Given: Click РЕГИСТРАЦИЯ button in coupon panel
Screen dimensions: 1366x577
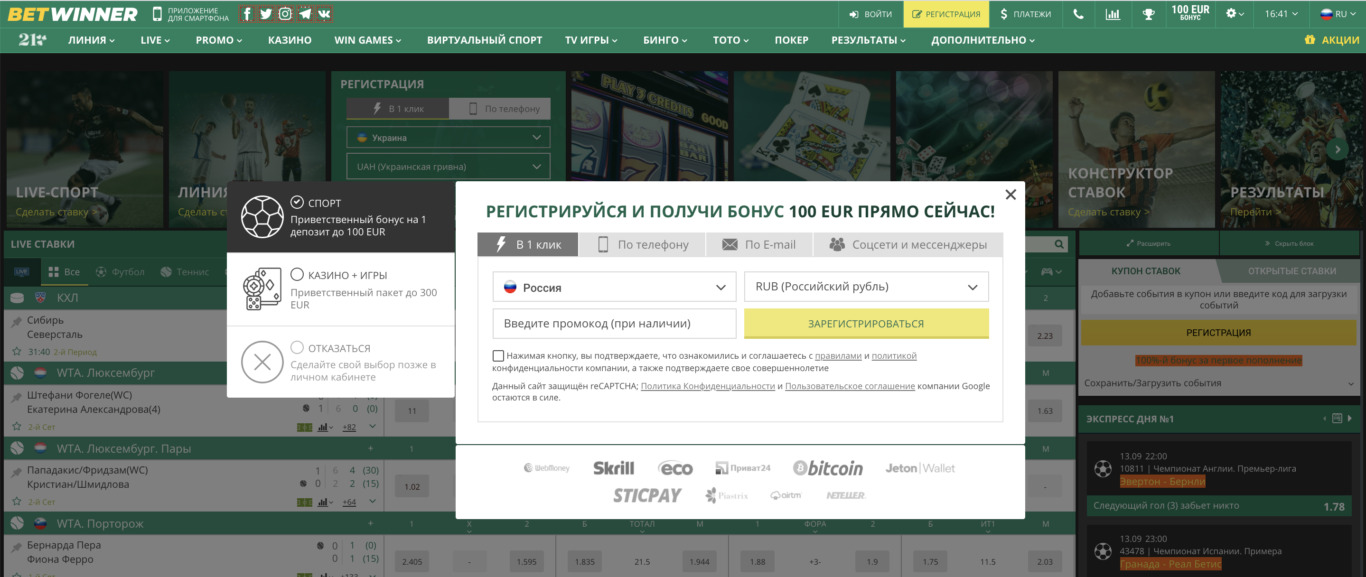Looking at the screenshot, I should click(x=1219, y=333).
